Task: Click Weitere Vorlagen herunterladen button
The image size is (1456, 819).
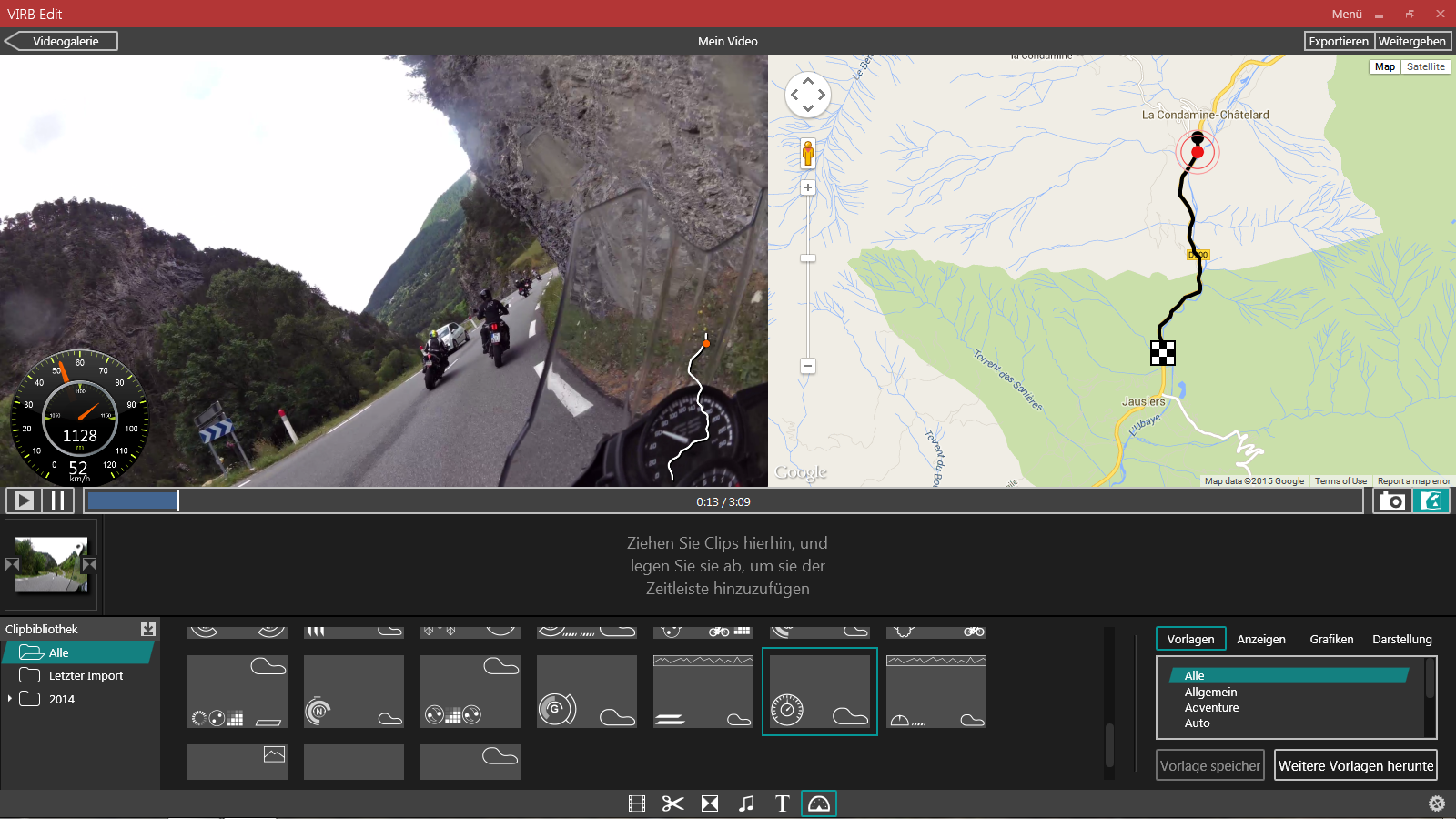Action: pos(1356,765)
